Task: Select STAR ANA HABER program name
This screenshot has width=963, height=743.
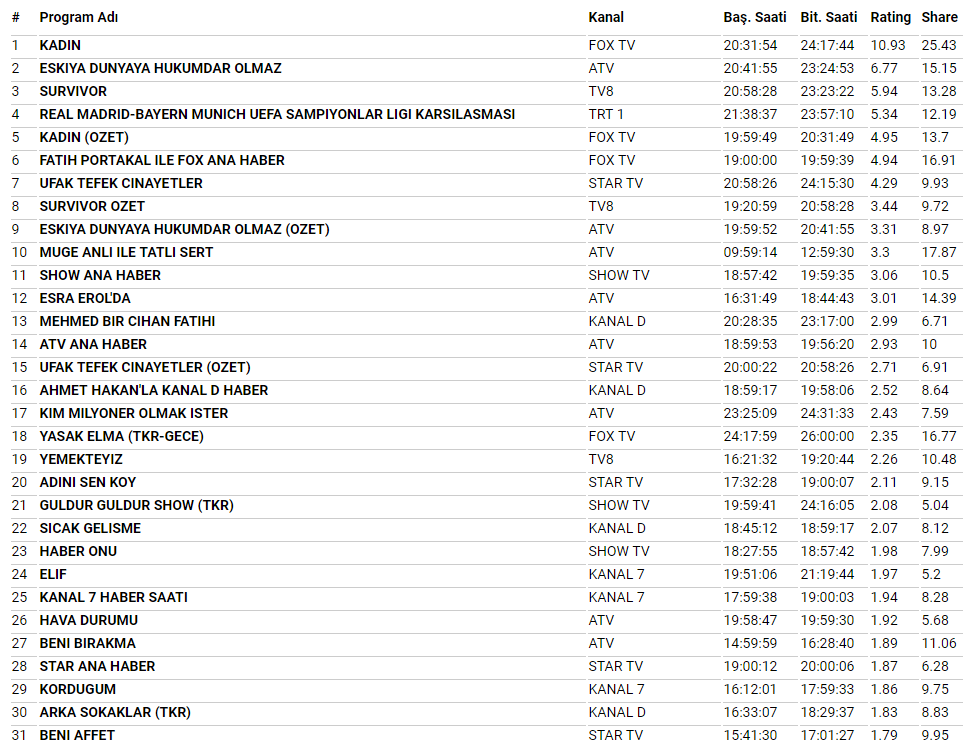Action: click(x=97, y=667)
